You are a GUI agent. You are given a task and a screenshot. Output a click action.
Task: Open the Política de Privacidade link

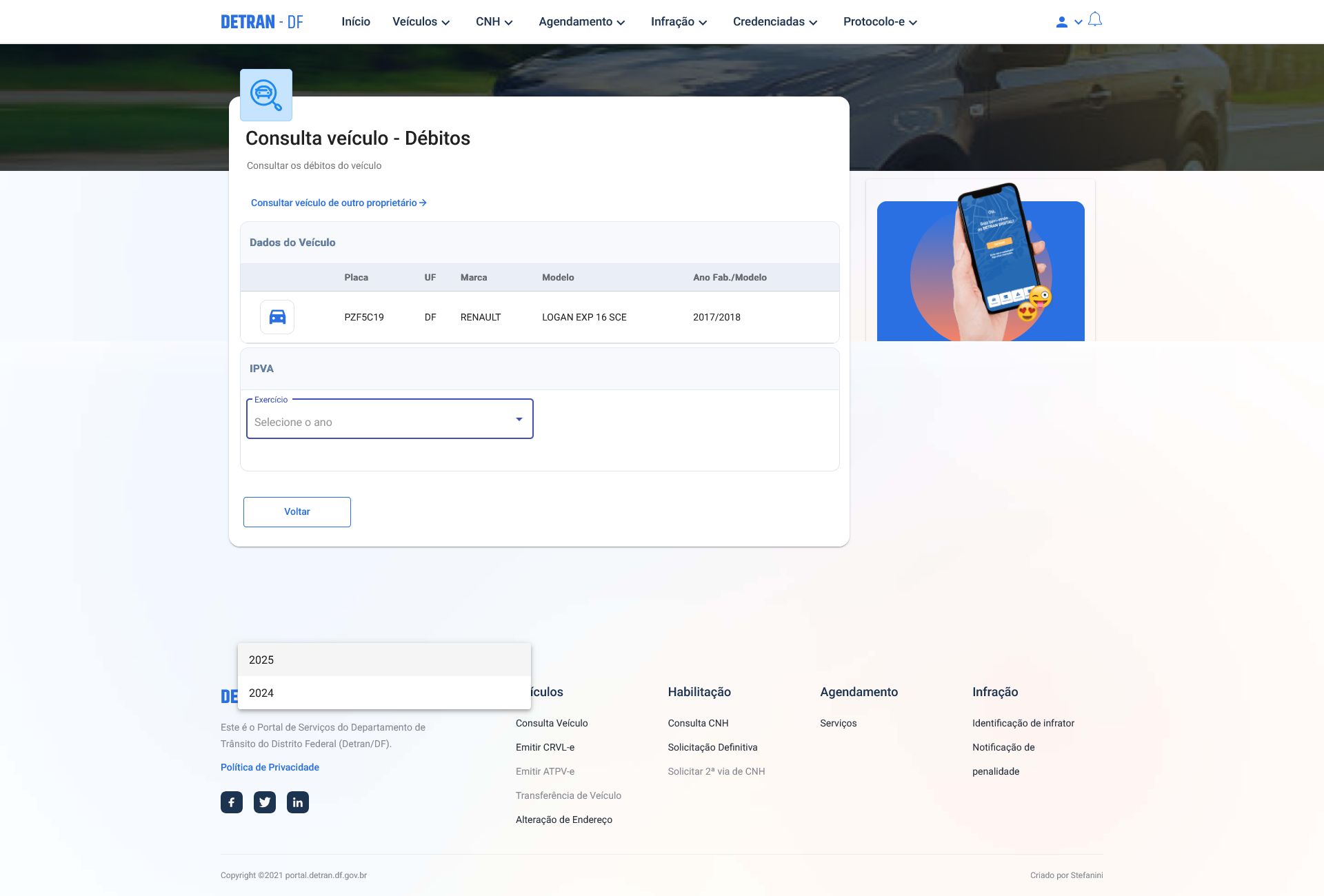point(270,767)
